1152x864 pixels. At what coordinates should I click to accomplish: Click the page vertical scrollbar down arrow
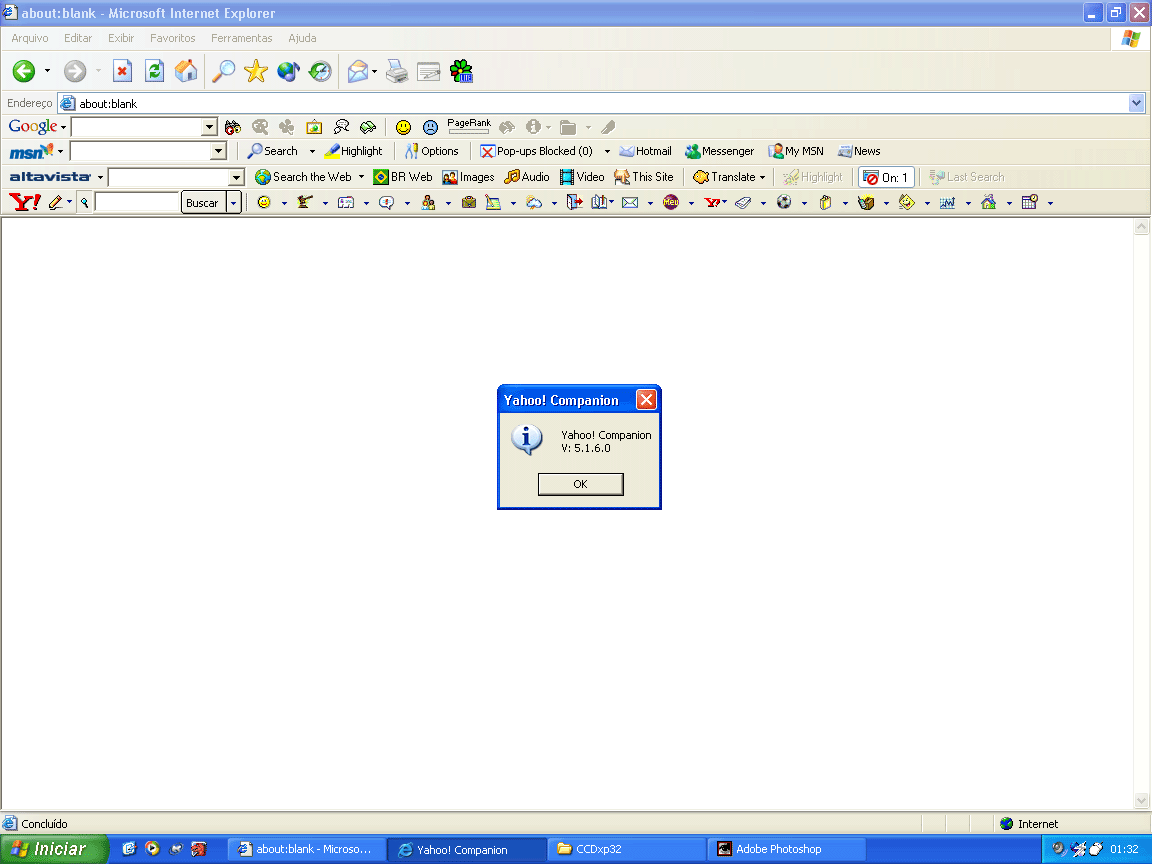(x=1141, y=800)
